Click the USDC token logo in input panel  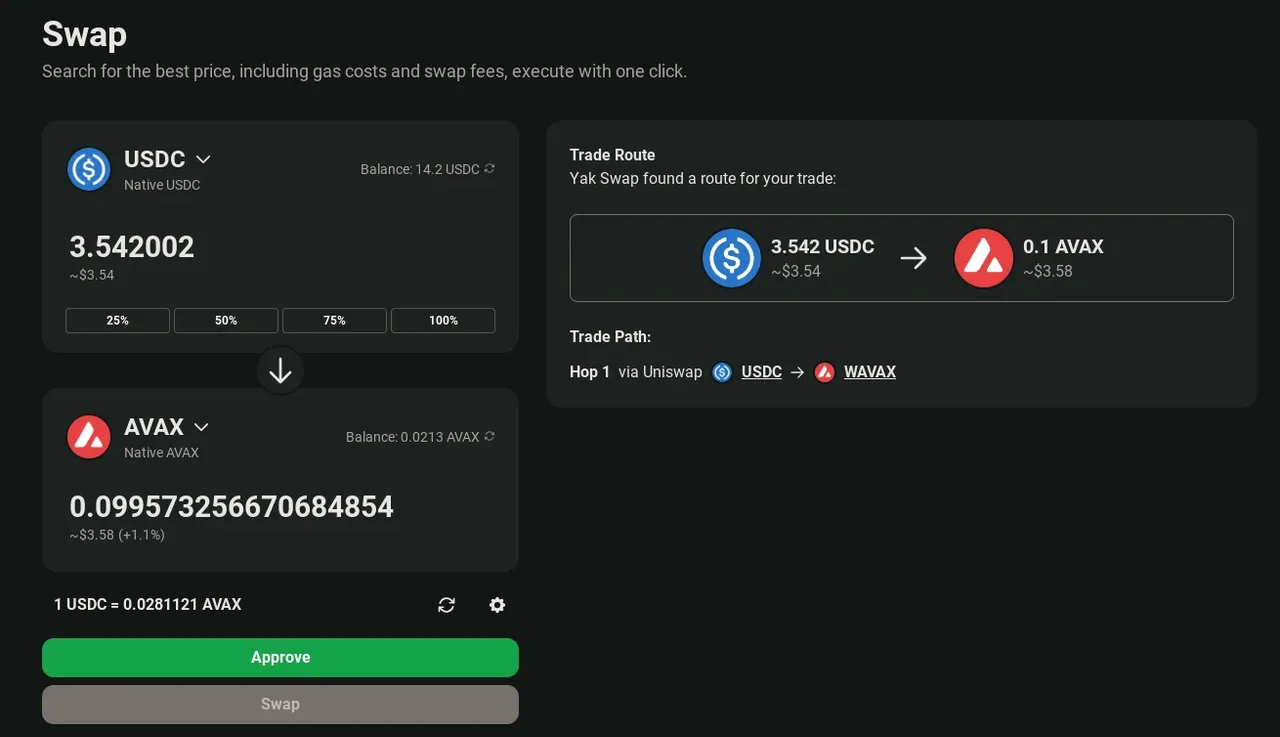[x=89, y=169]
